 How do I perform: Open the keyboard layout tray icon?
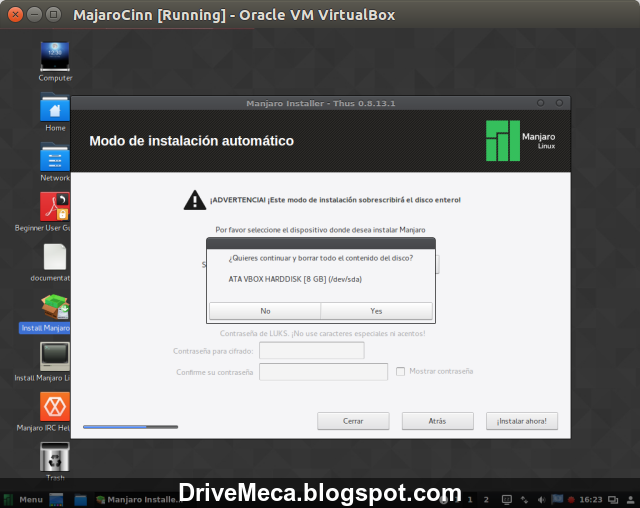point(507,499)
